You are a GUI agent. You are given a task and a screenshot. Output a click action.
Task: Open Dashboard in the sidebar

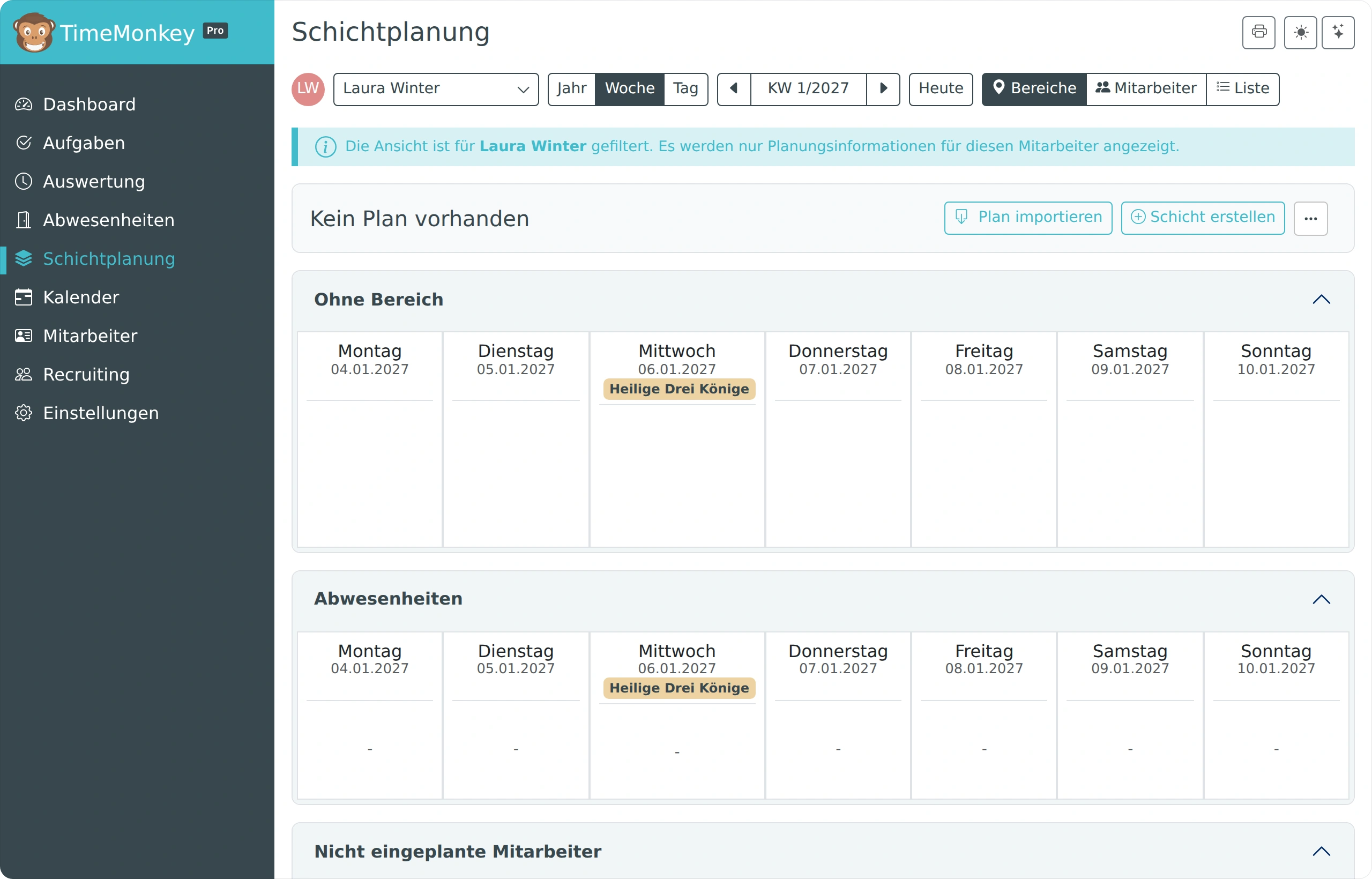pos(137,105)
